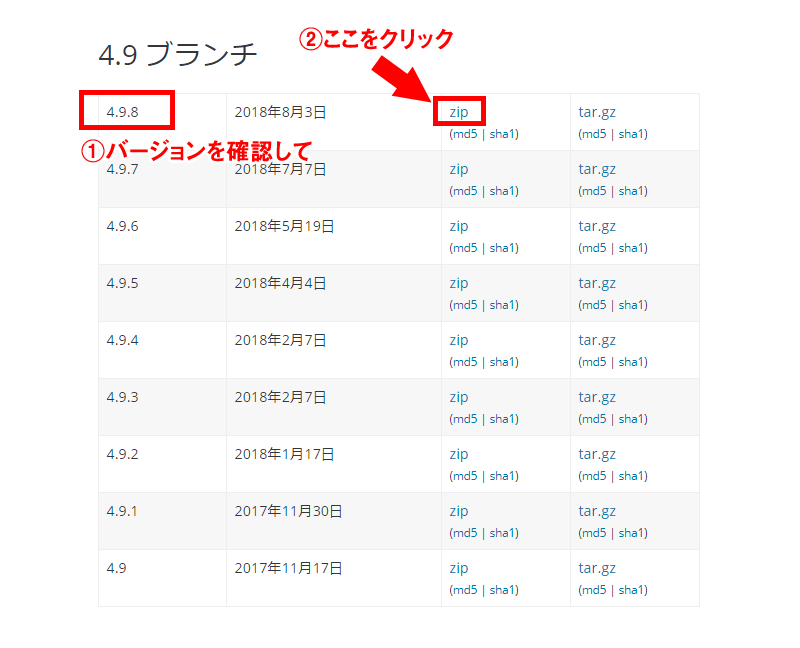Screen dimensions: 800x648
Task: Download the 4.9.5 zip file
Action: [x=459, y=283]
